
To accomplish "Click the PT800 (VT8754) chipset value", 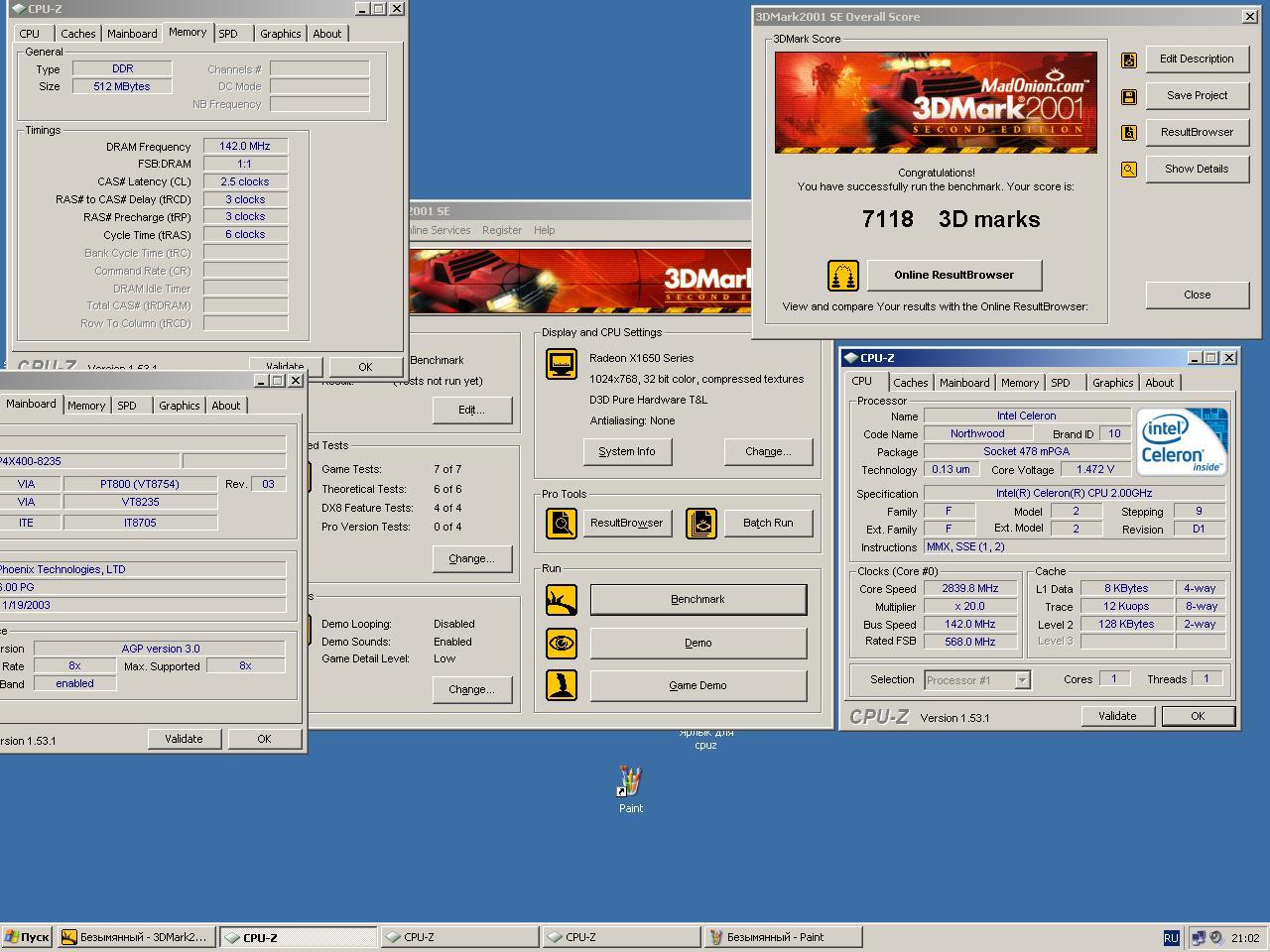I will tap(140, 484).
